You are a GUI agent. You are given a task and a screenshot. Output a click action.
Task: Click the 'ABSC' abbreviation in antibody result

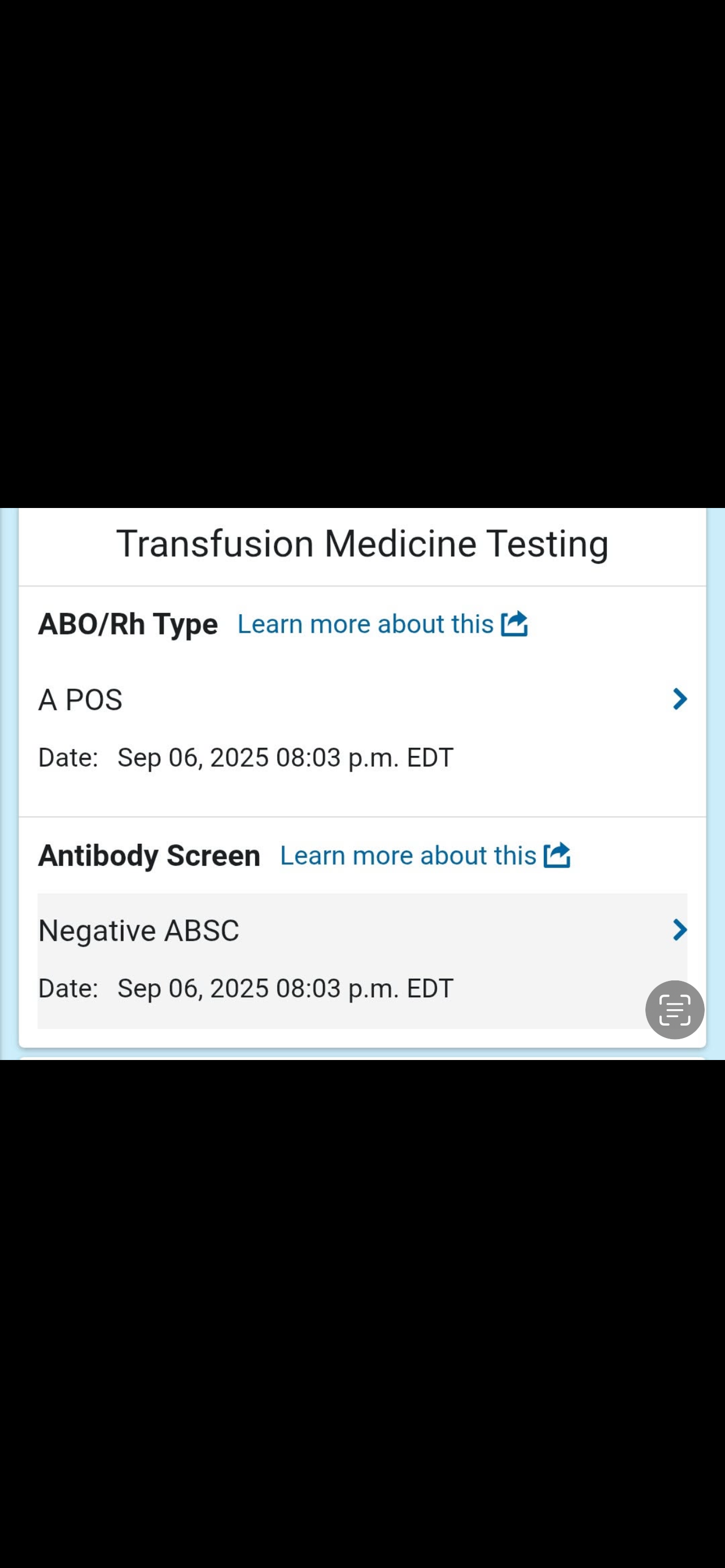pos(202,931)
